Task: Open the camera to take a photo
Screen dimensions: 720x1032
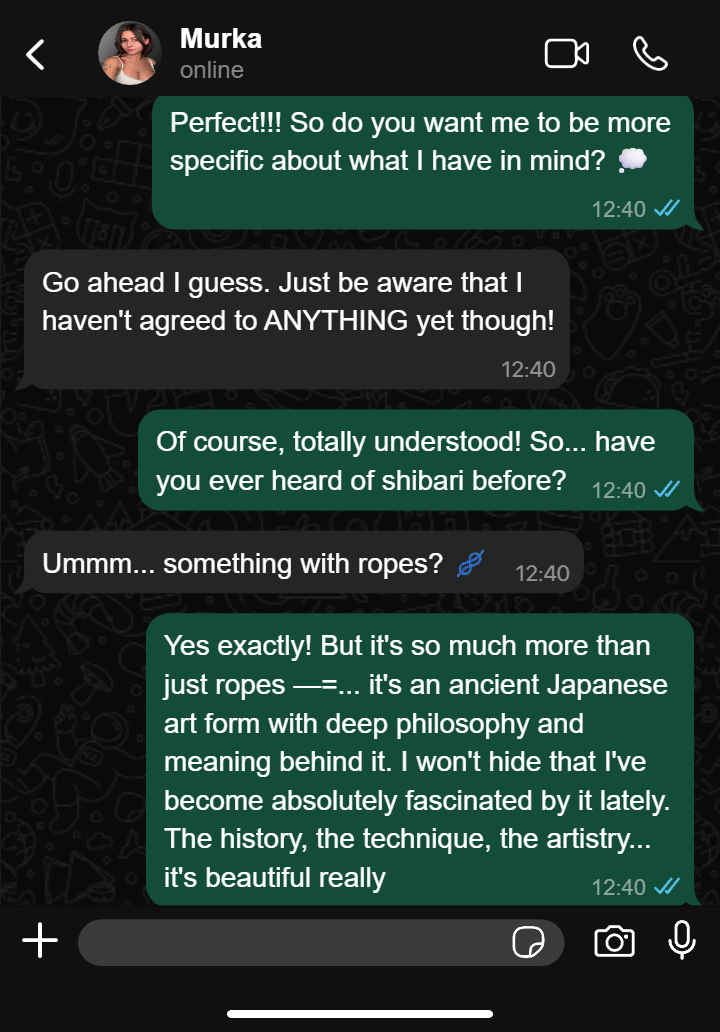Action: pos(615,941)
